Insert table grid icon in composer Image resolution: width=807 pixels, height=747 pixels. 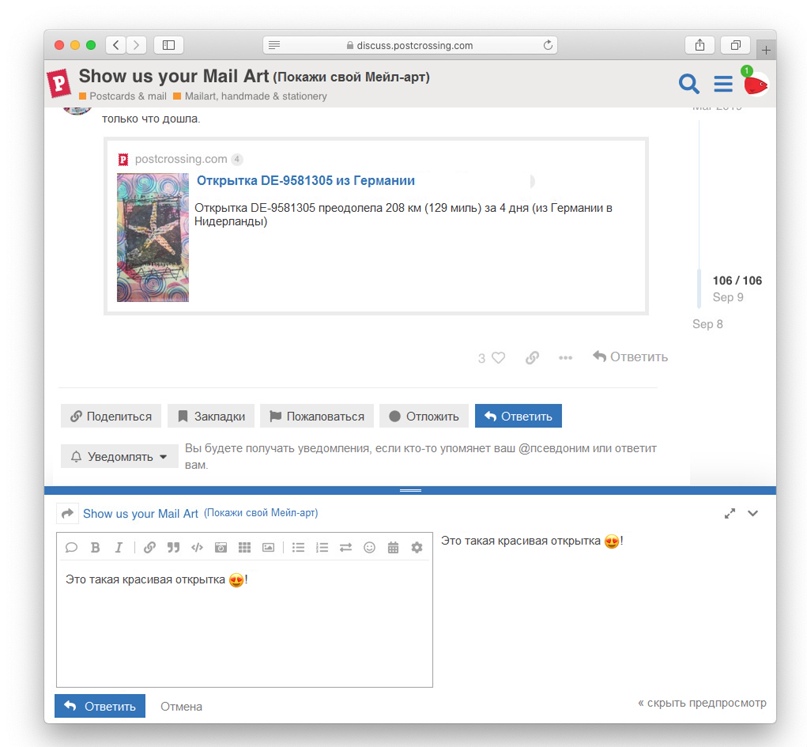[x=244, y=547]
